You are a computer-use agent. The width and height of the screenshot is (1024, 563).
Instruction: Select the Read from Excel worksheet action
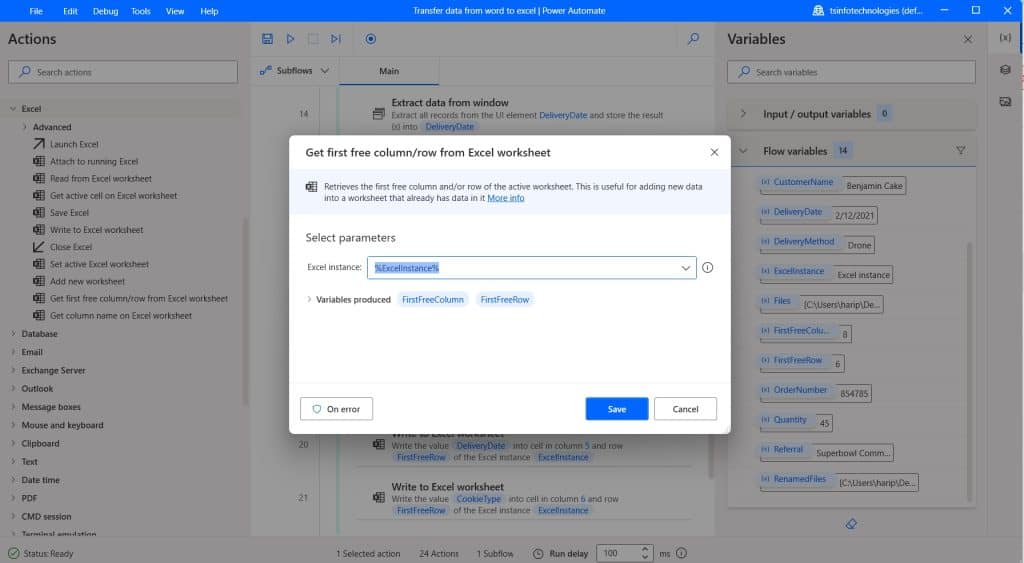tap(101, 178)
